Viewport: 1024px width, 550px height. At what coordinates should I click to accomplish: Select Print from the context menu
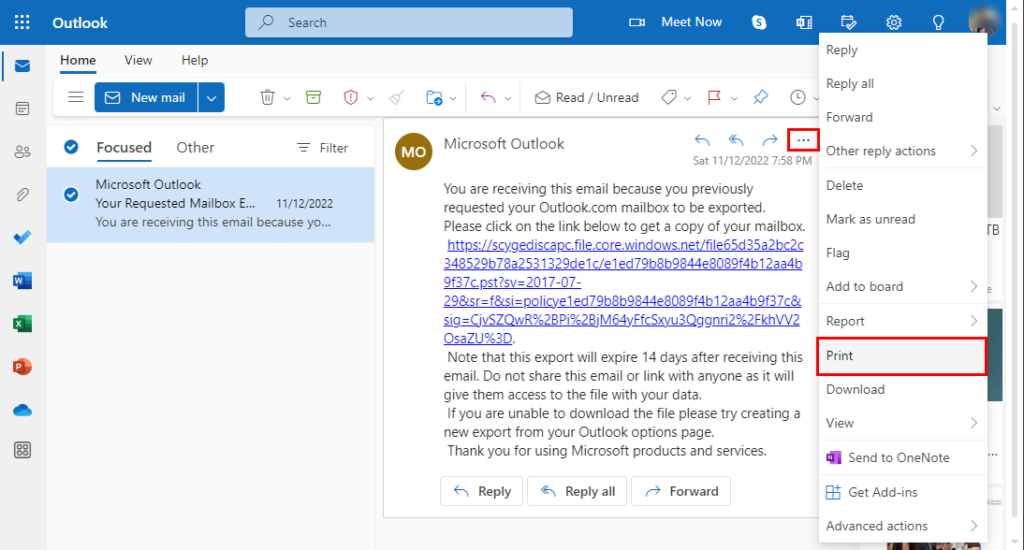(x=901, y=356)
